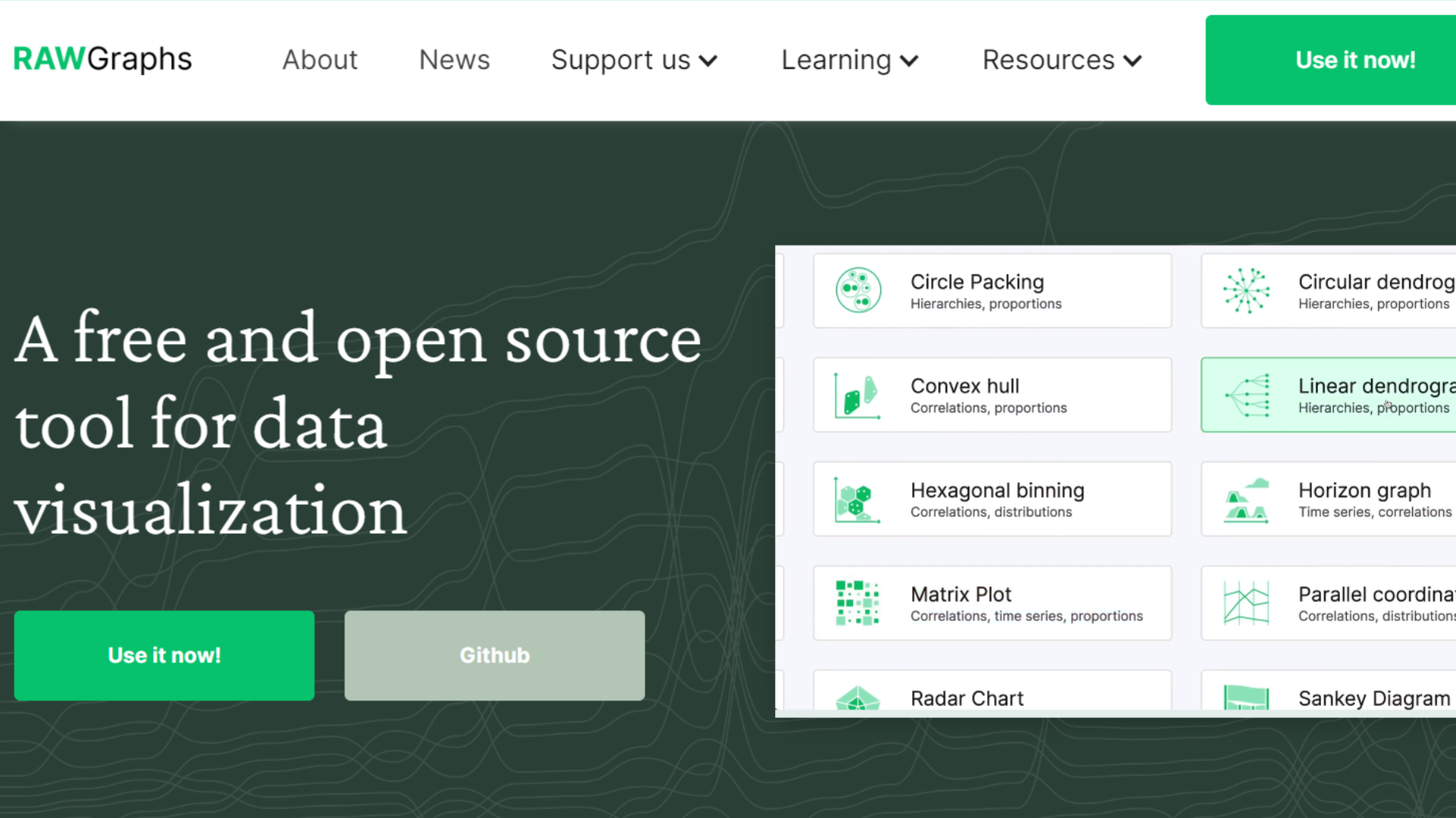Go to the About page
Viewport: 1456px width, 818px height.
[319, 60]
